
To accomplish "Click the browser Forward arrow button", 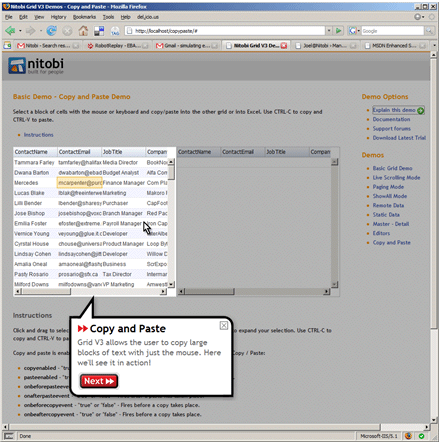I will 30,31.
